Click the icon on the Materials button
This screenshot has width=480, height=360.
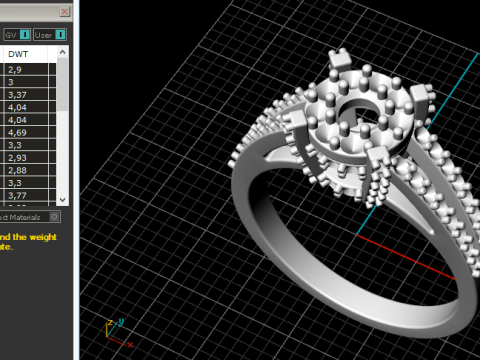click(x=54, y=217)
